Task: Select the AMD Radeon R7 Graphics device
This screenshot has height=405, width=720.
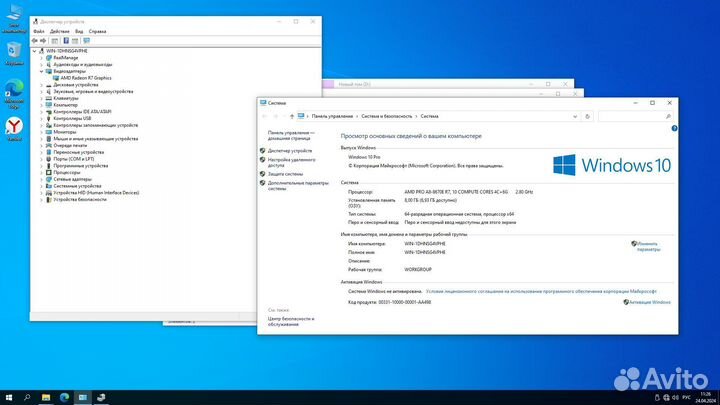Action: point(86,78)
